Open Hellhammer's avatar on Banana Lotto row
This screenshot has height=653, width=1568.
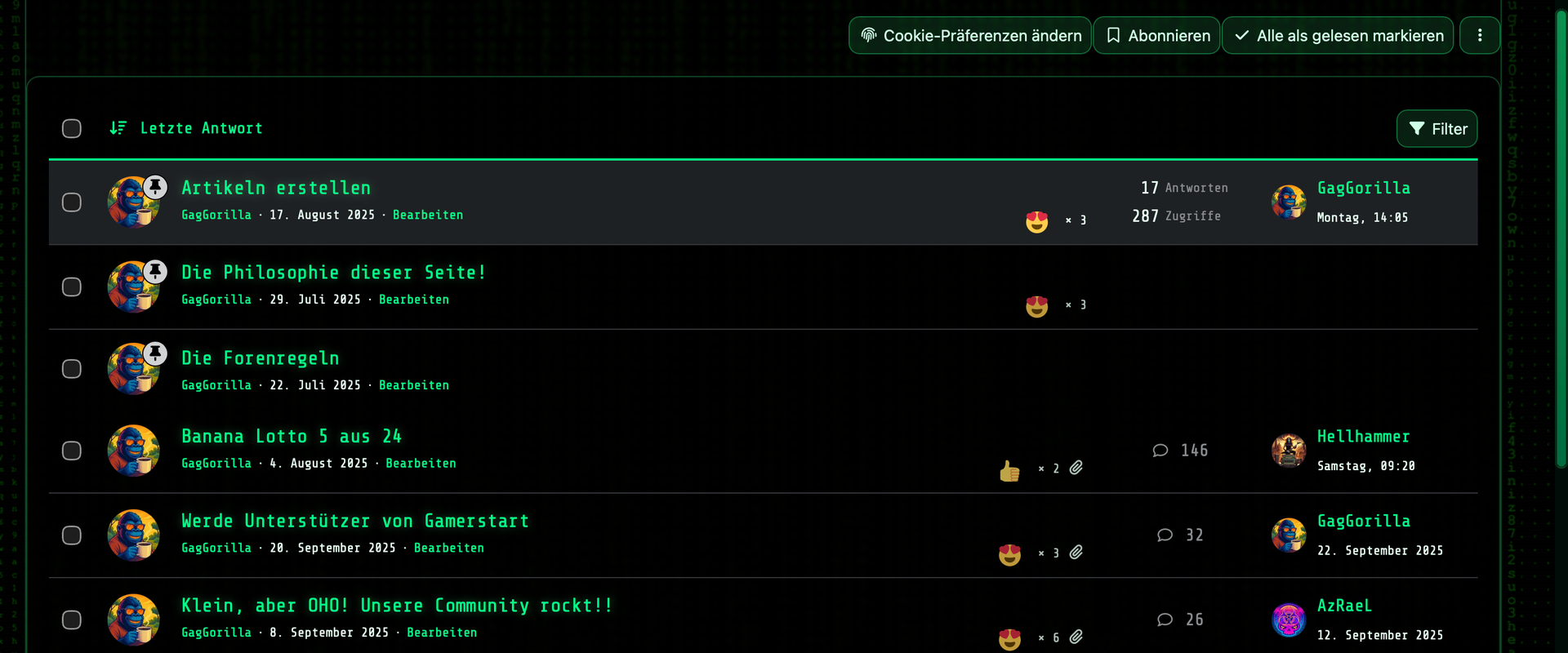[1289, 451]
